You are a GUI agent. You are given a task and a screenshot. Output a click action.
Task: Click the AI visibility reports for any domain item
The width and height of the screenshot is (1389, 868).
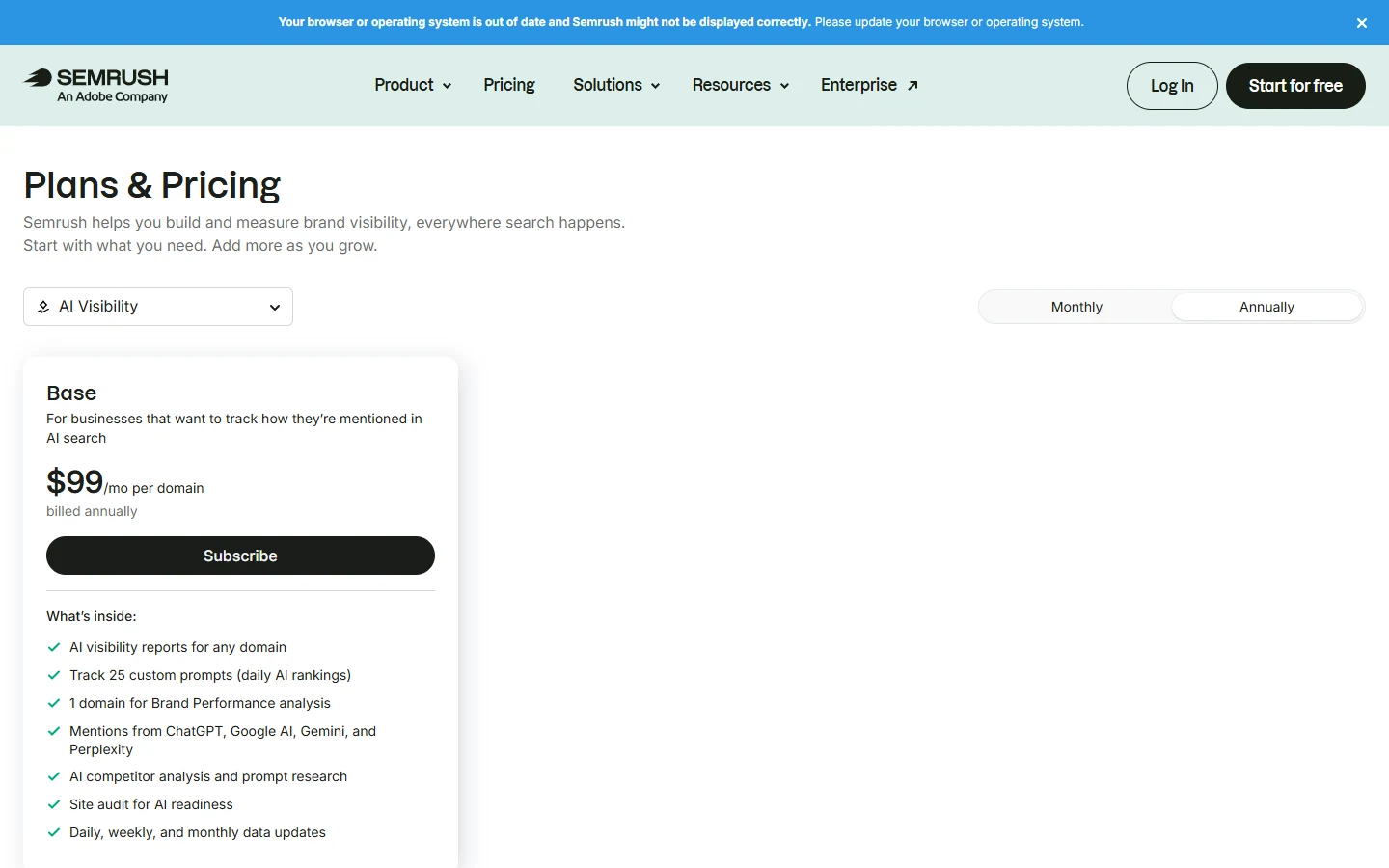pyautogui.click(x=177, y=647)
